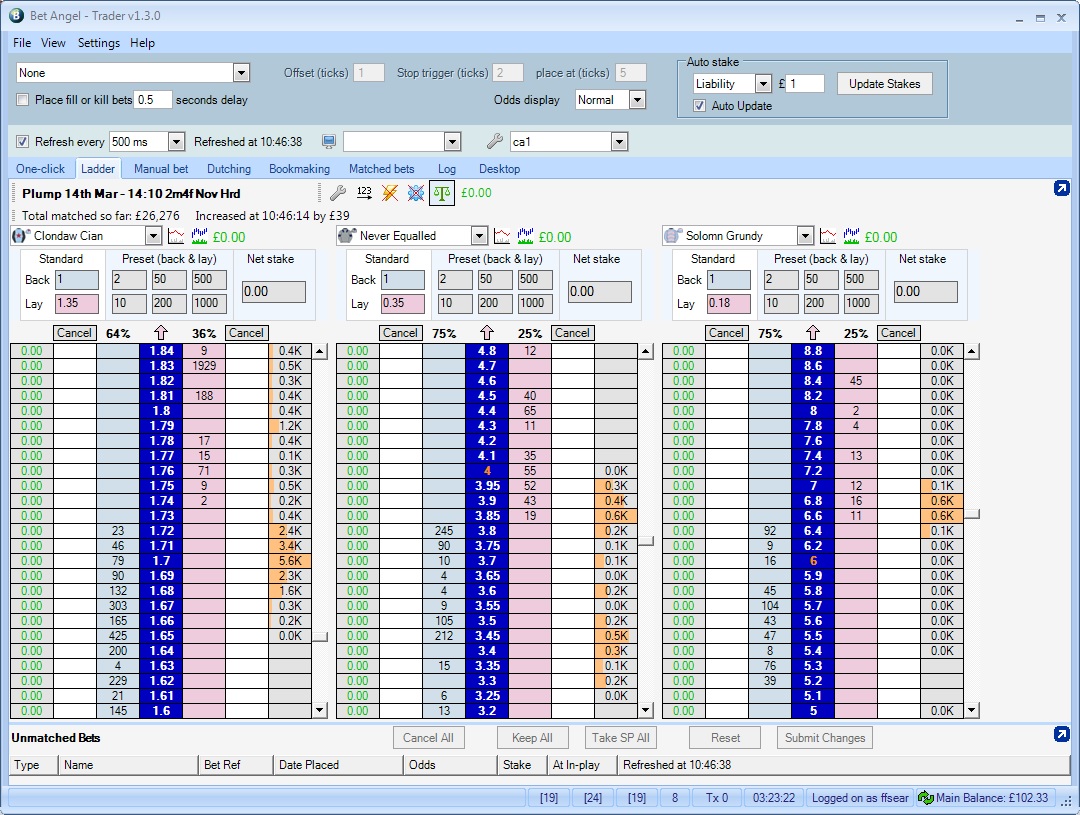Uncheck the Auto Update checkbox

coord(700,106)
